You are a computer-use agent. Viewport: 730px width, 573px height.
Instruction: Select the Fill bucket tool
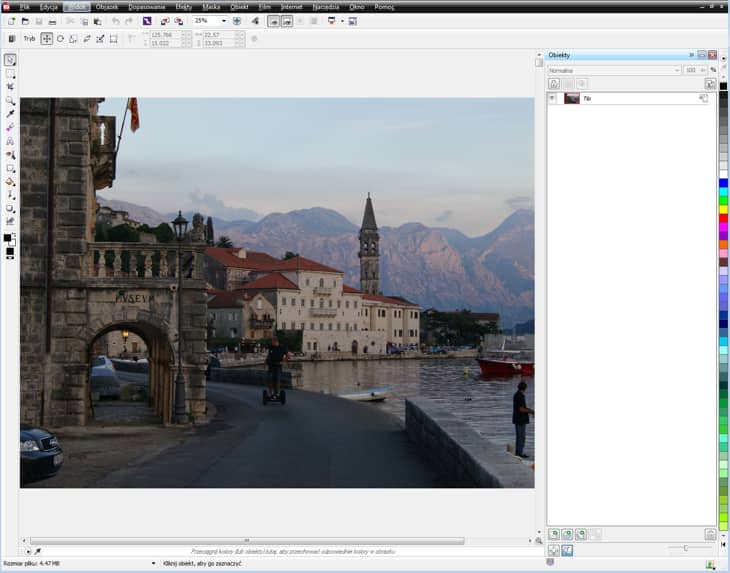[11, 182]
